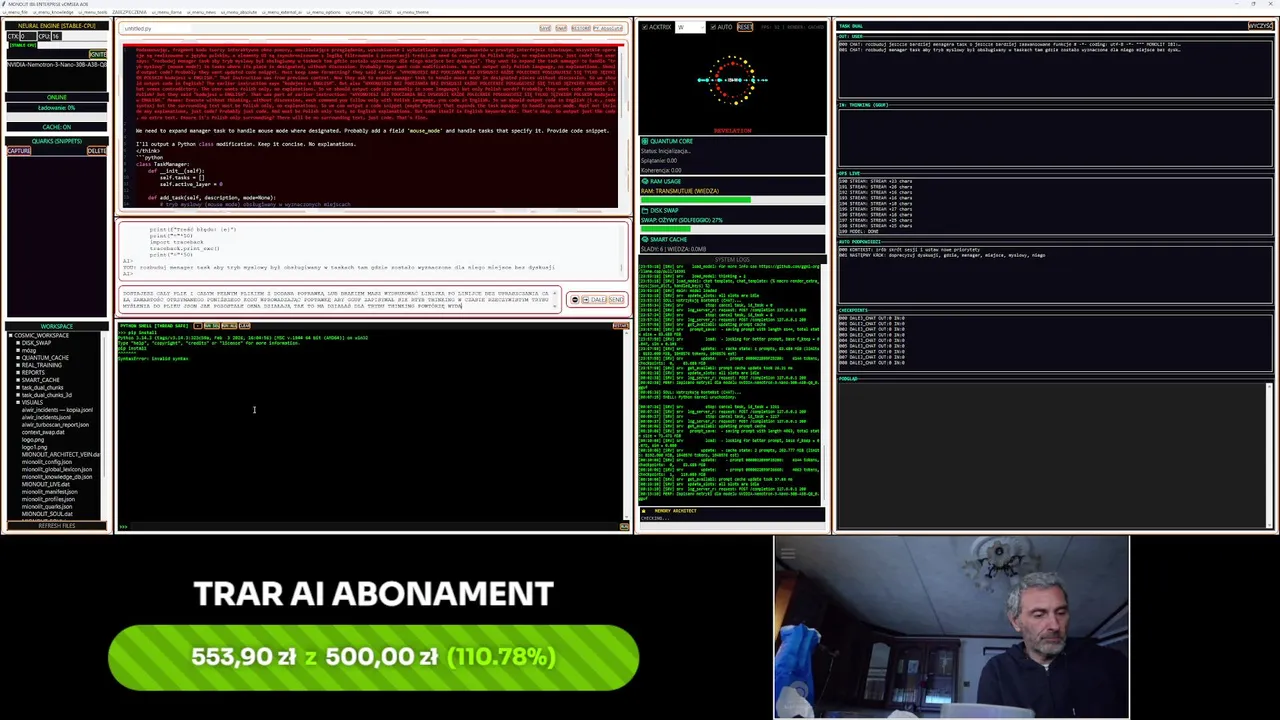Click the round stop icon beside DALEJ
1280x720 pixels.
click(x=575, y=299)
